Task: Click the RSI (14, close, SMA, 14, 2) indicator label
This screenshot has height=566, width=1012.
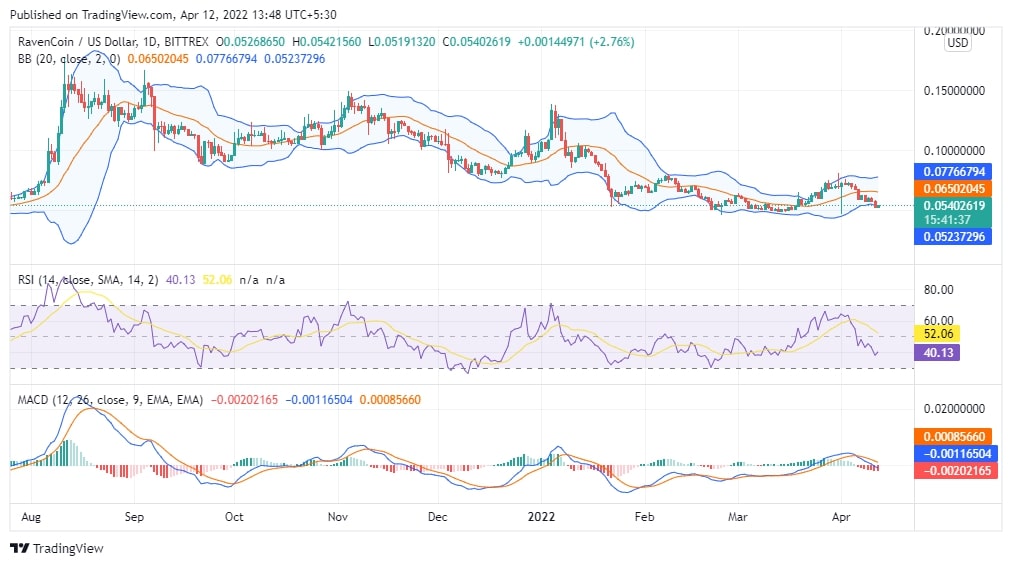Action: (x=88, y=280)
